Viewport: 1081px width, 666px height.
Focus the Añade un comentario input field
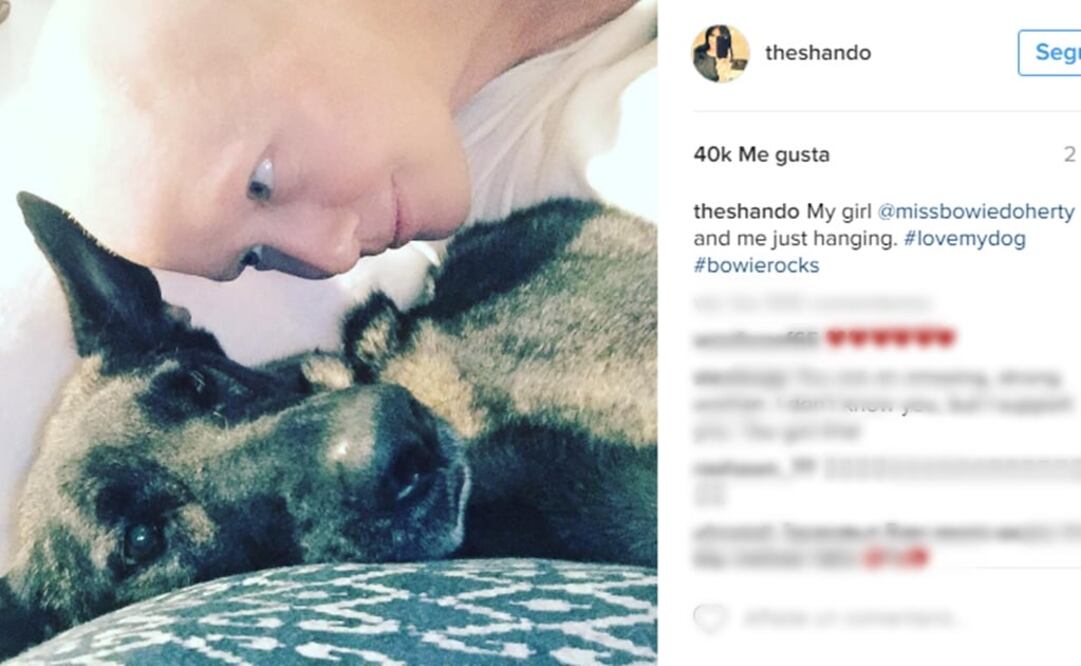pos(851,618)
